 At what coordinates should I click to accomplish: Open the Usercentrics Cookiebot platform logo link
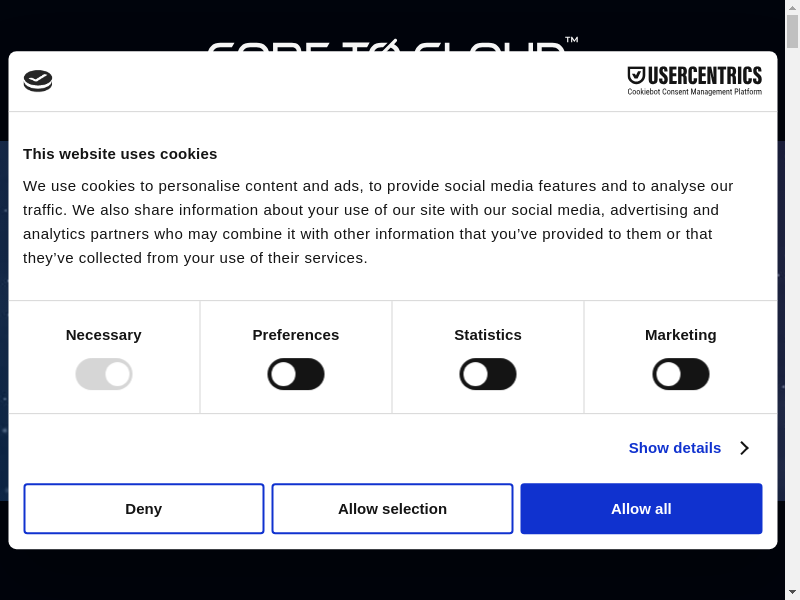[694, 81]
